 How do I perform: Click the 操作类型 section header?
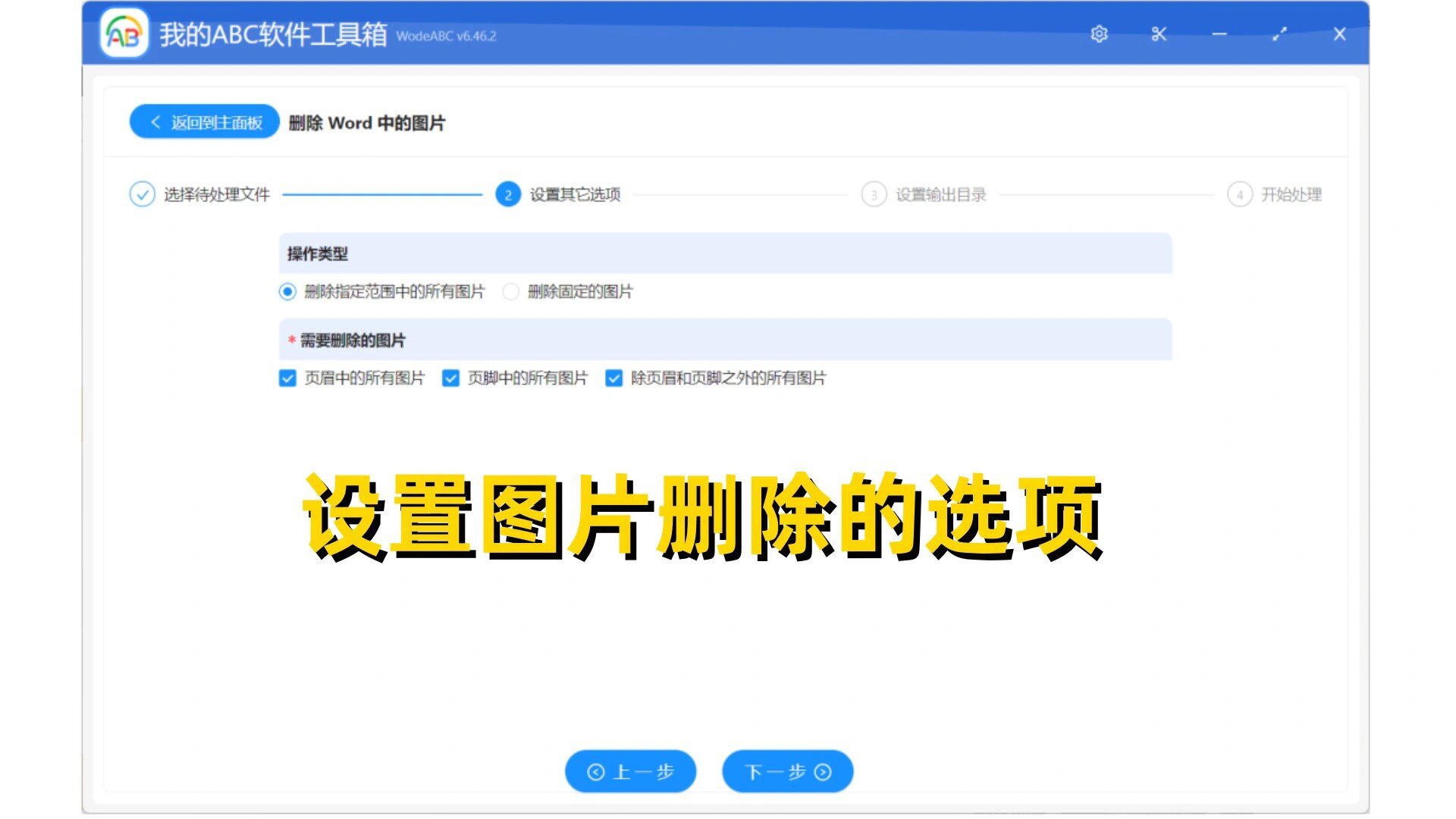pyautogui.click(x=725, y=254)
